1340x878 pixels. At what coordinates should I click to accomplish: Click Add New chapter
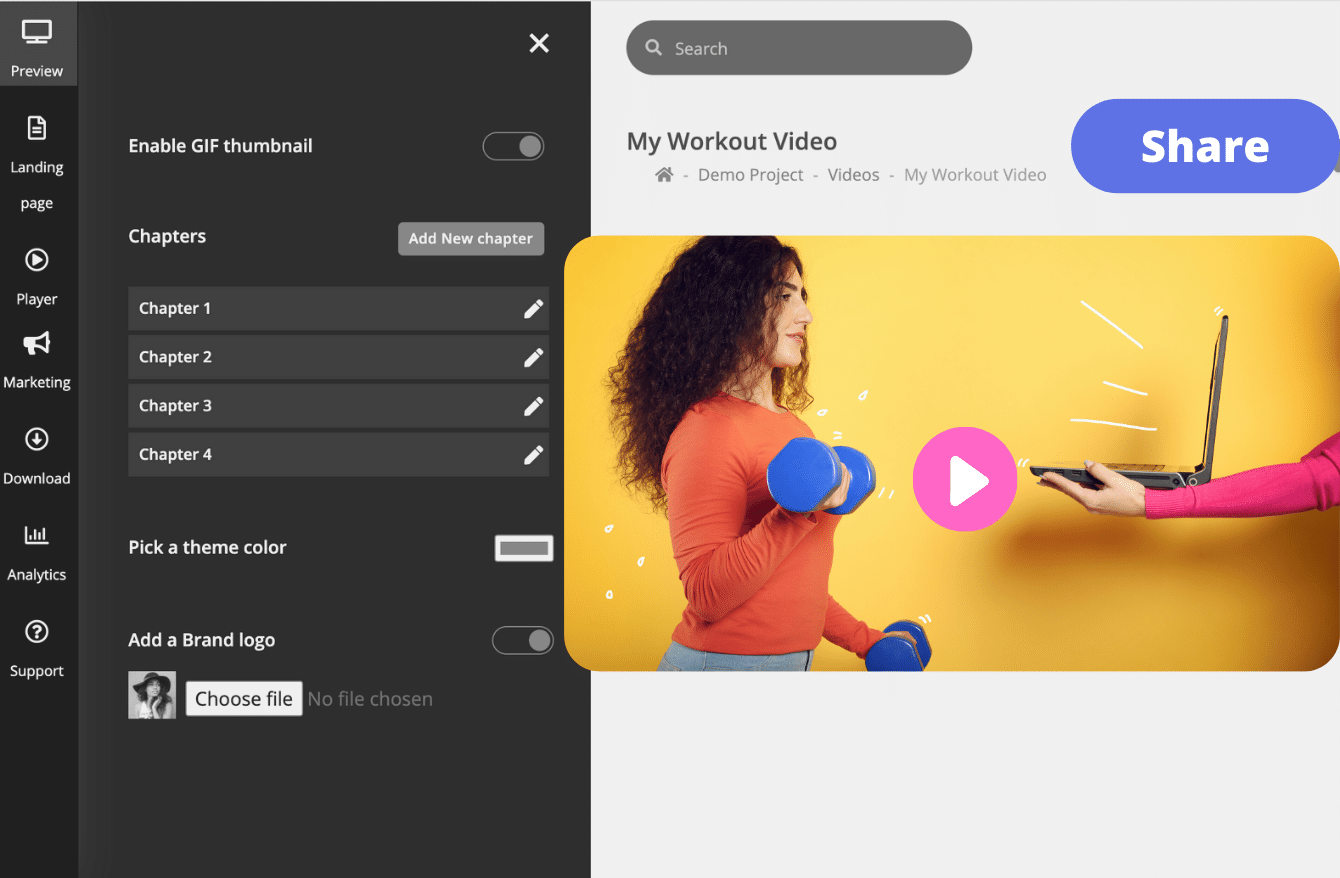pos(470,238)
